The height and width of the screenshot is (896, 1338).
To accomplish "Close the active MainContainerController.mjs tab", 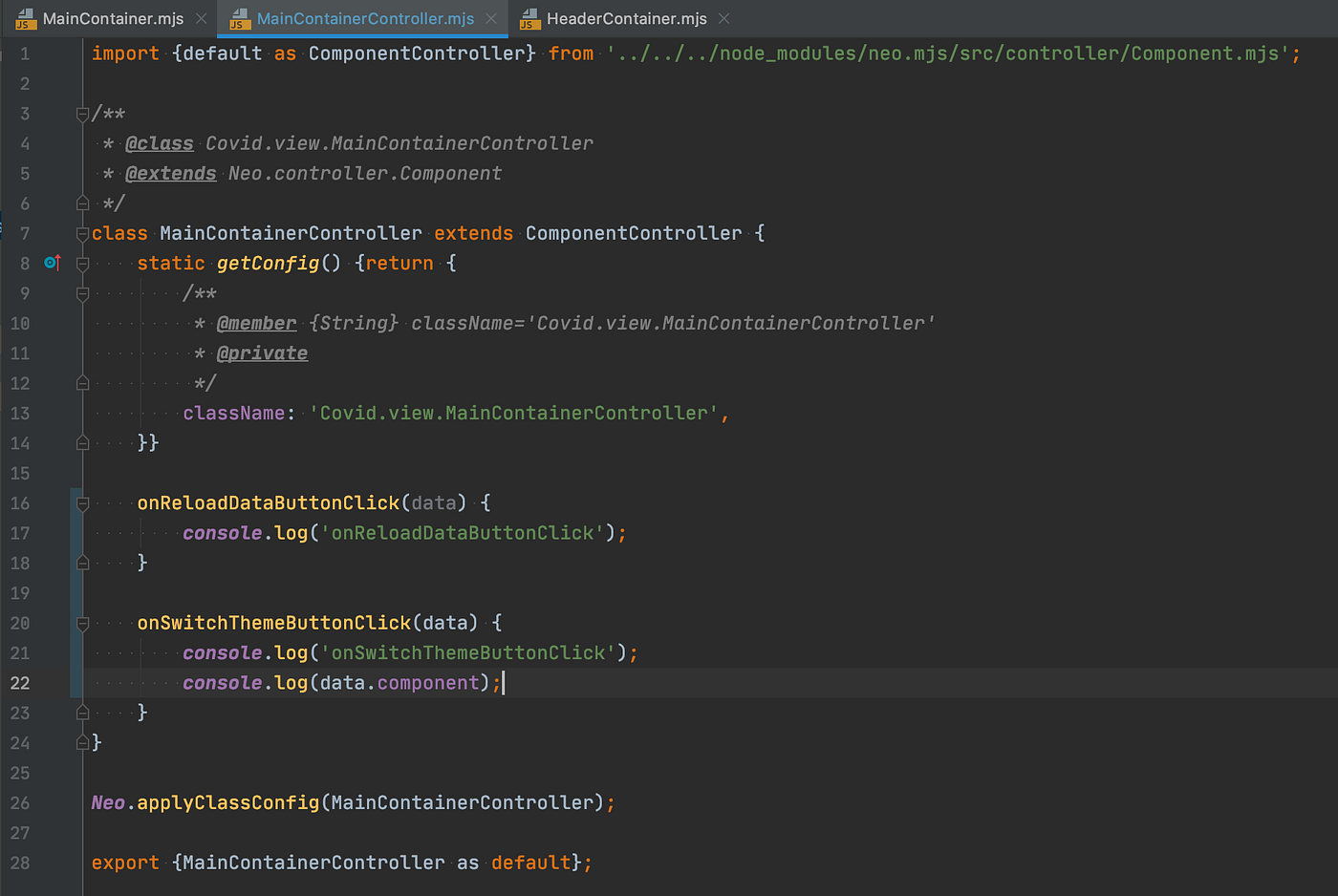I will coord(490,18).
